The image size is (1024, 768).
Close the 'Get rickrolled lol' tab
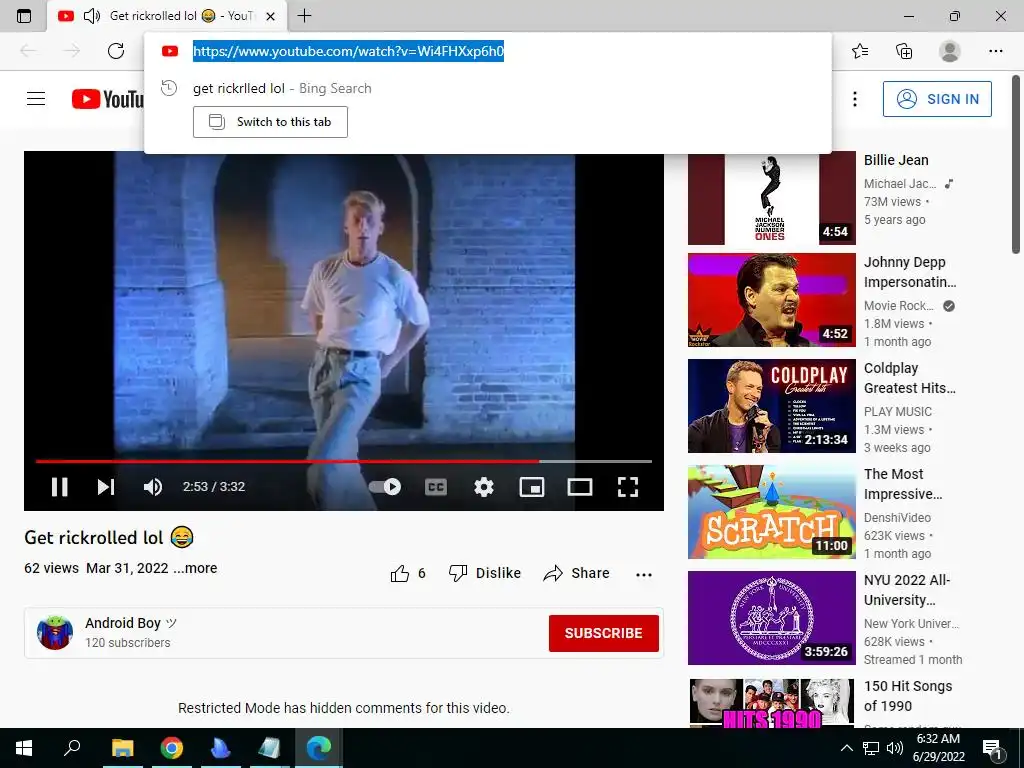click(270, 16)
